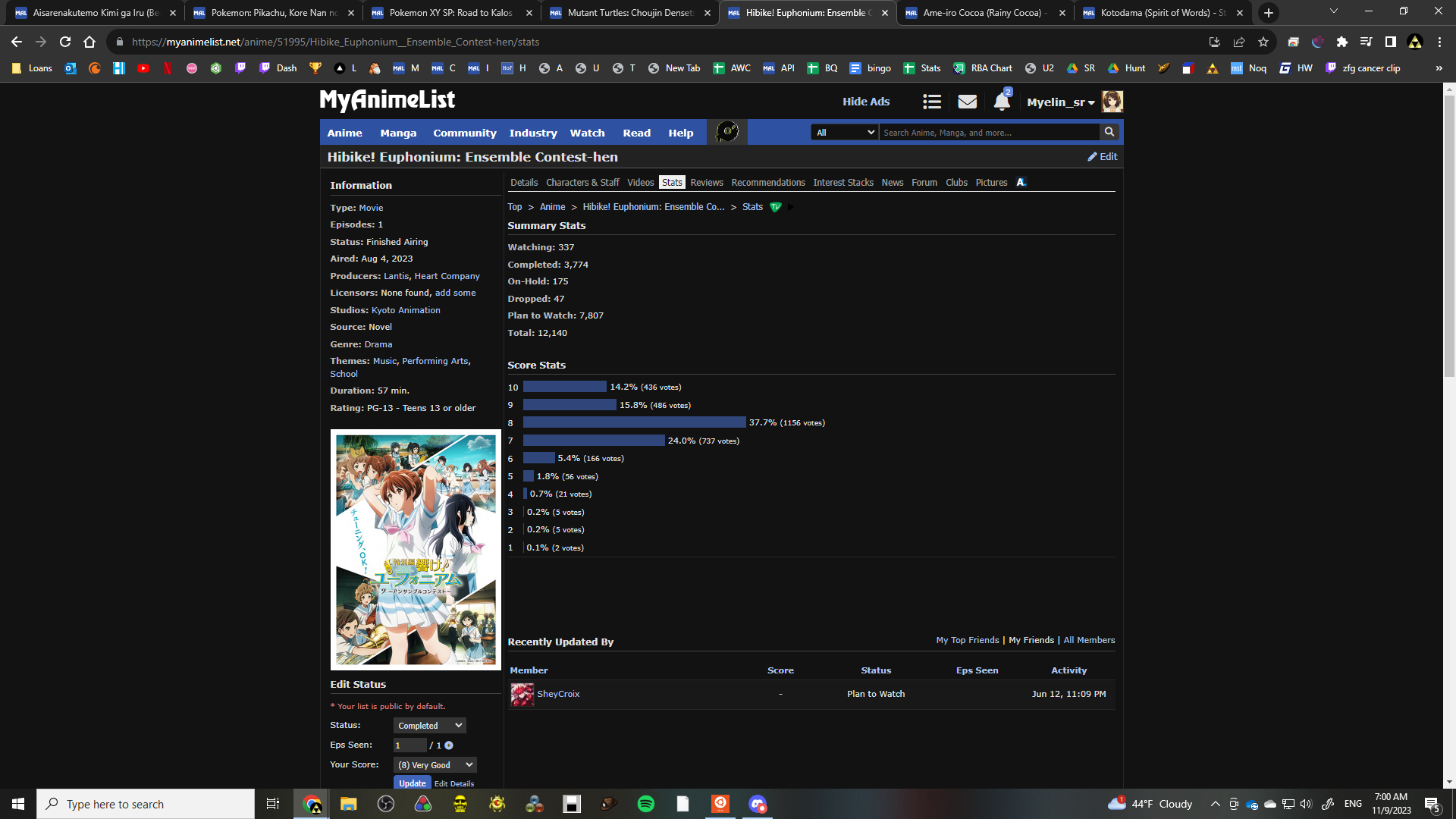Open the messages envelope icon
1456x819 pixels.
click(967, 102)
